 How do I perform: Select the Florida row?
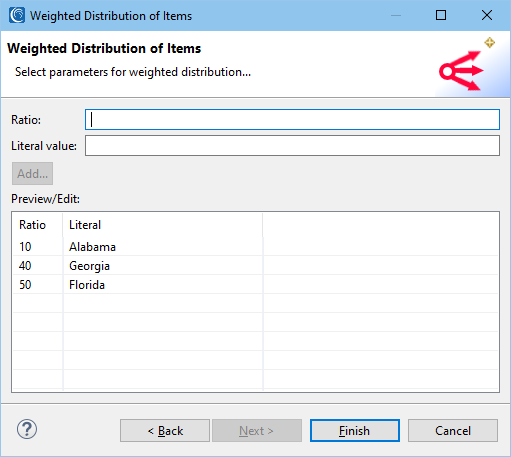(x=255, y=285)
